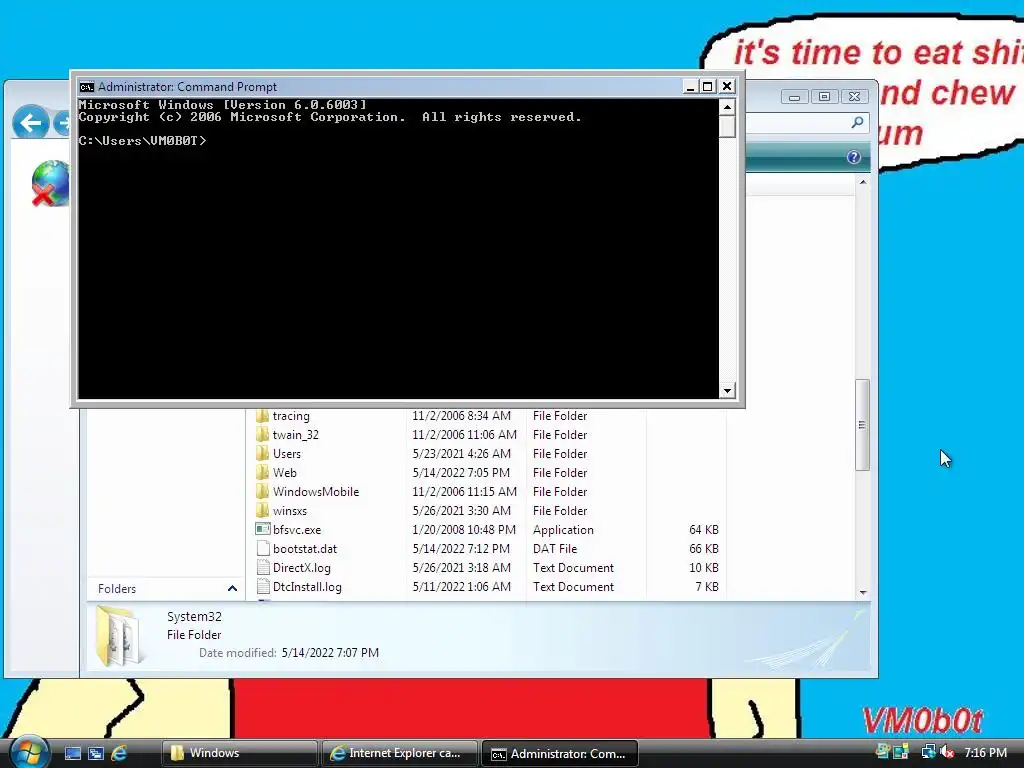The width and height of the screenshot is (1024, 768).
Task: Click Switch between windows quick launch icon
Action: pyautogui.click(x=95, y=753)
